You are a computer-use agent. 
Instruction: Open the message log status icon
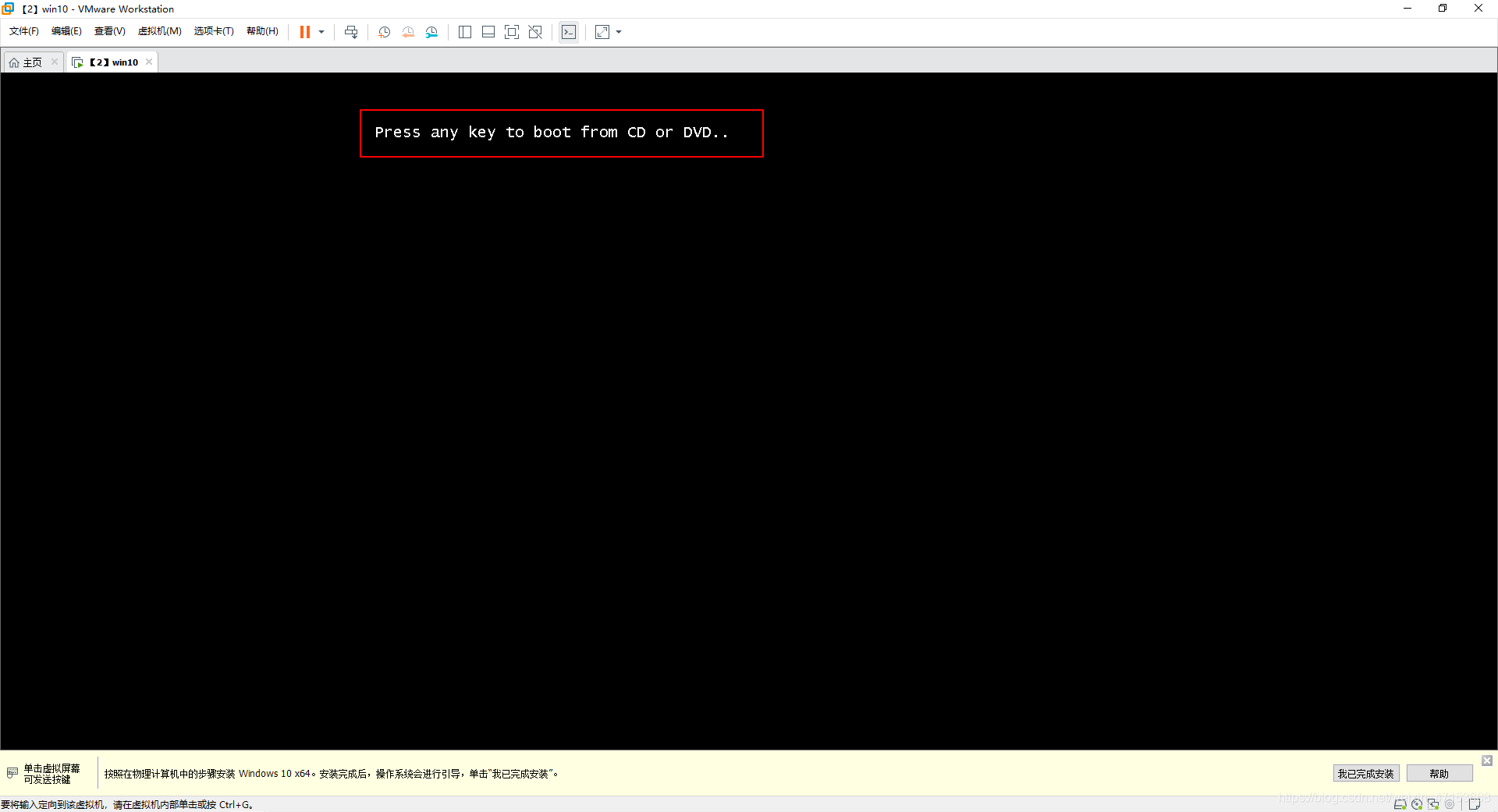1475,804
